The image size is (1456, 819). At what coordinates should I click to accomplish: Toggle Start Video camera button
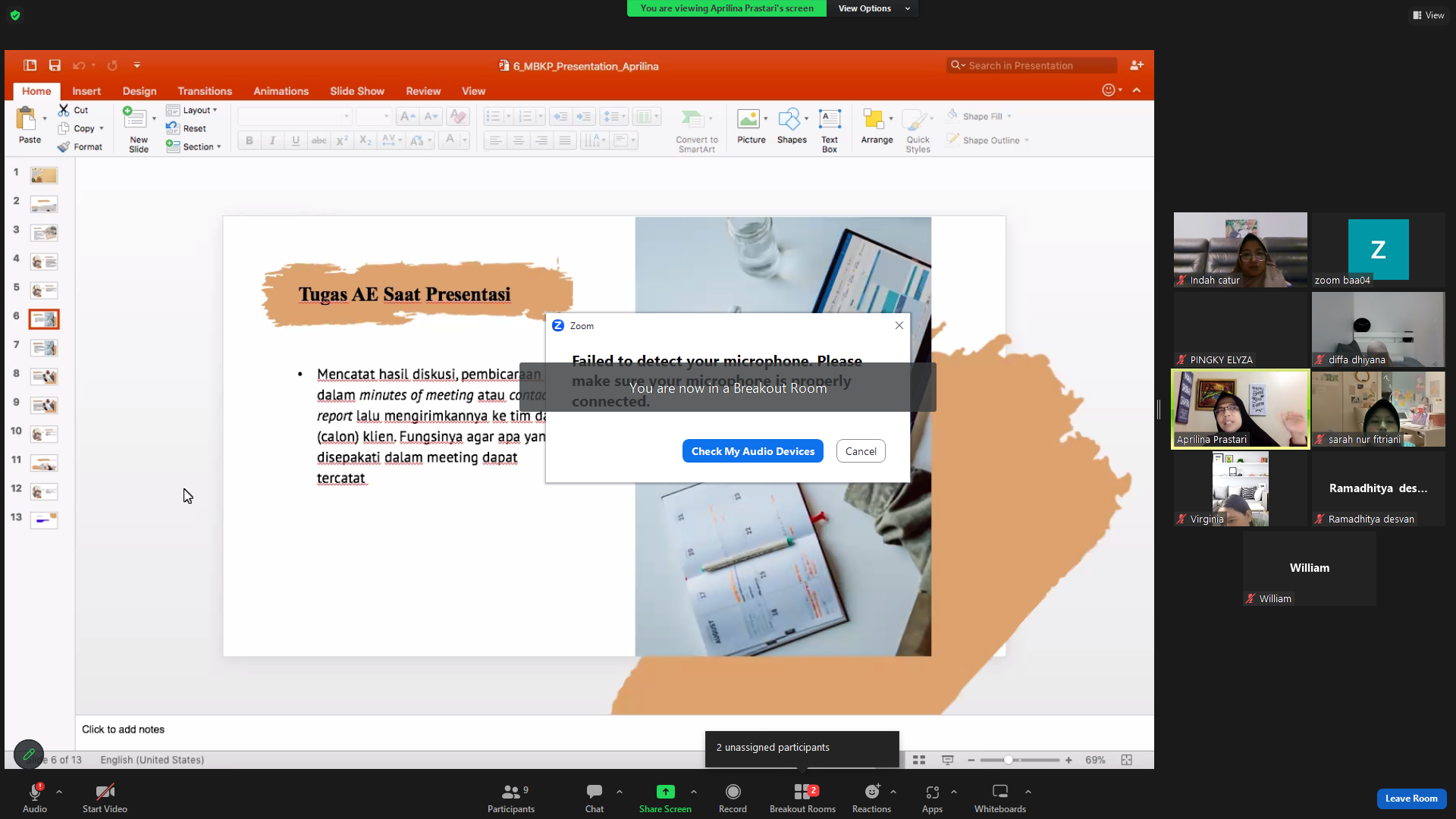point(105,798)
